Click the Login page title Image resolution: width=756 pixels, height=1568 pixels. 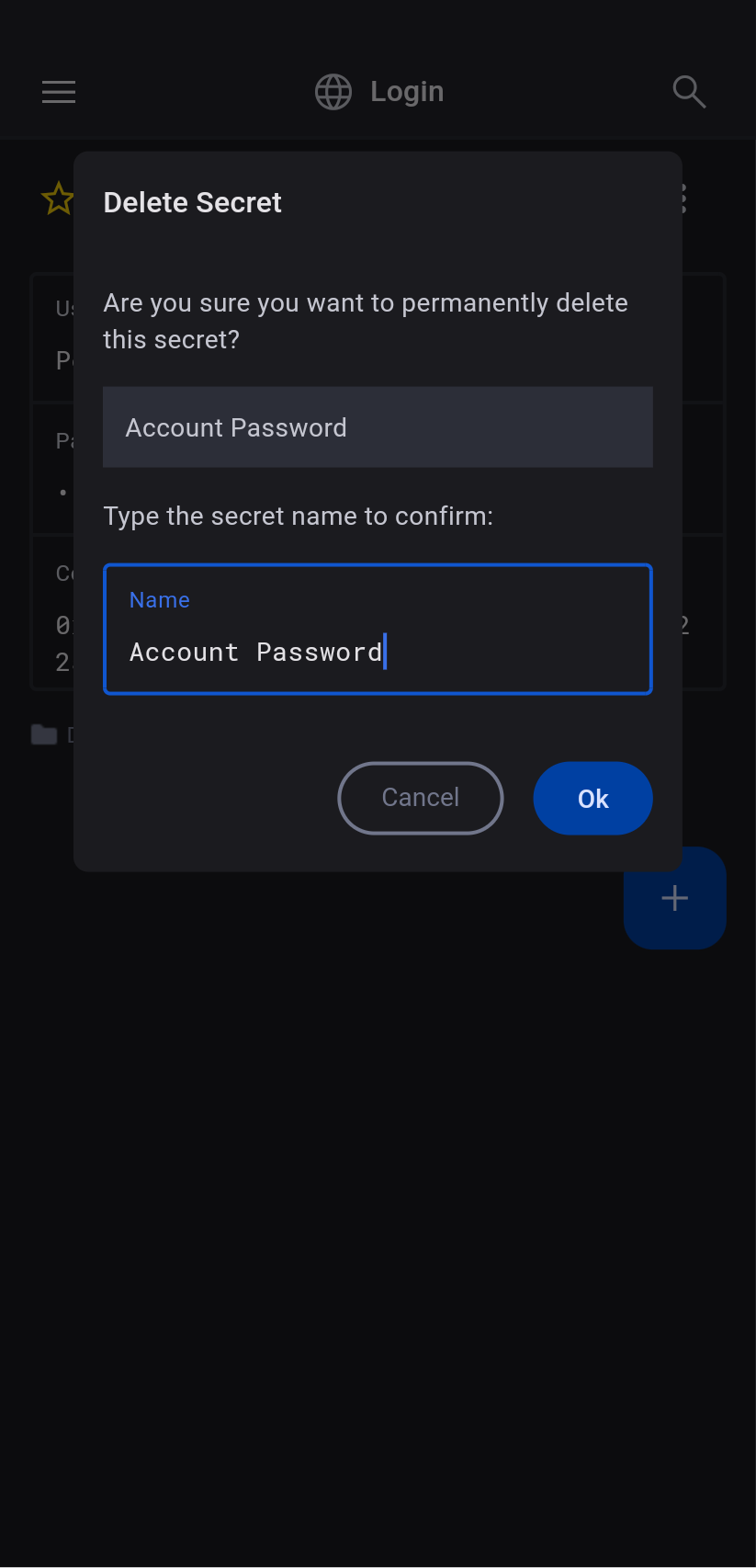coord(407,92)
